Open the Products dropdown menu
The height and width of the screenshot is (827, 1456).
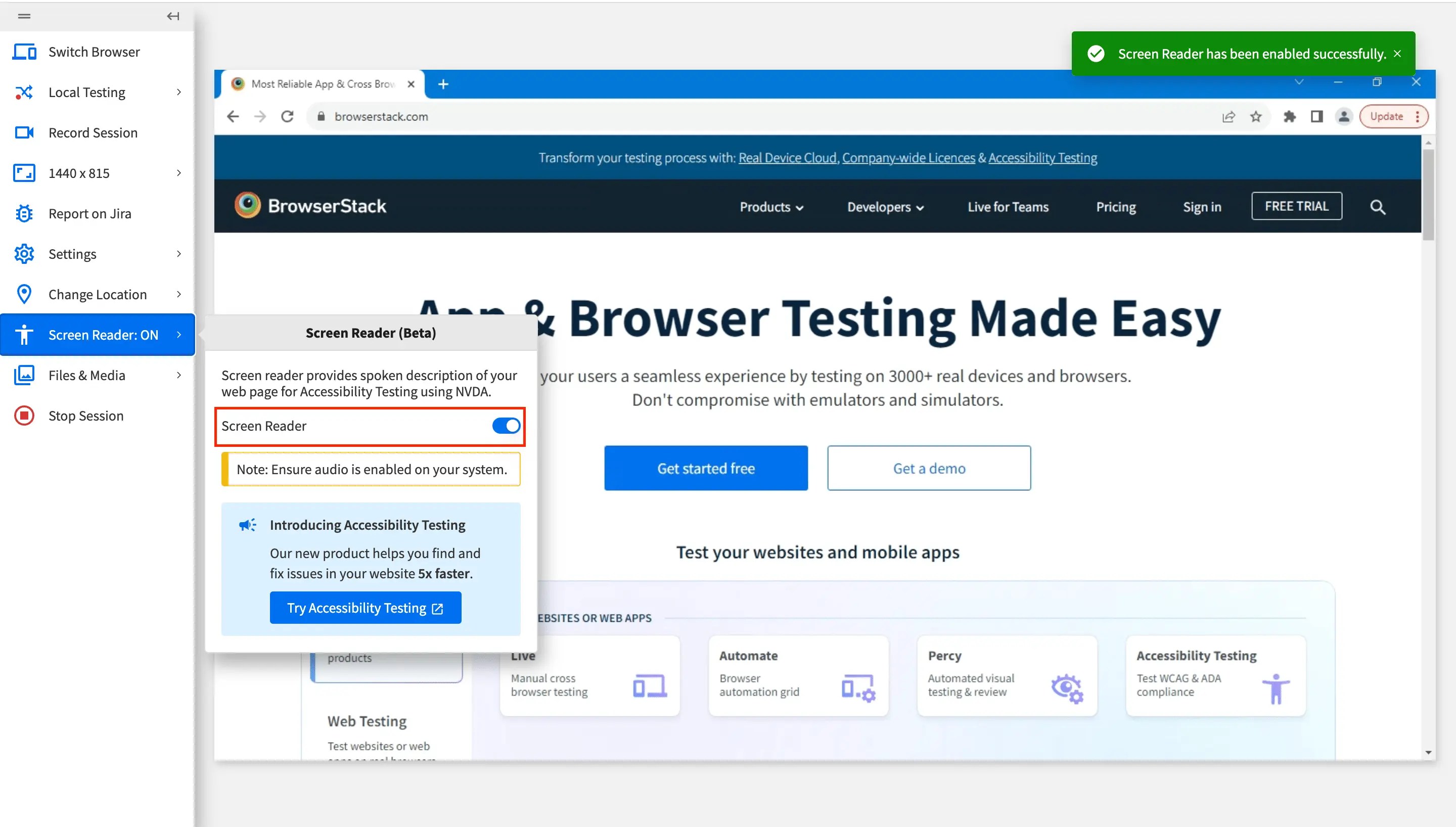(770, 207)
